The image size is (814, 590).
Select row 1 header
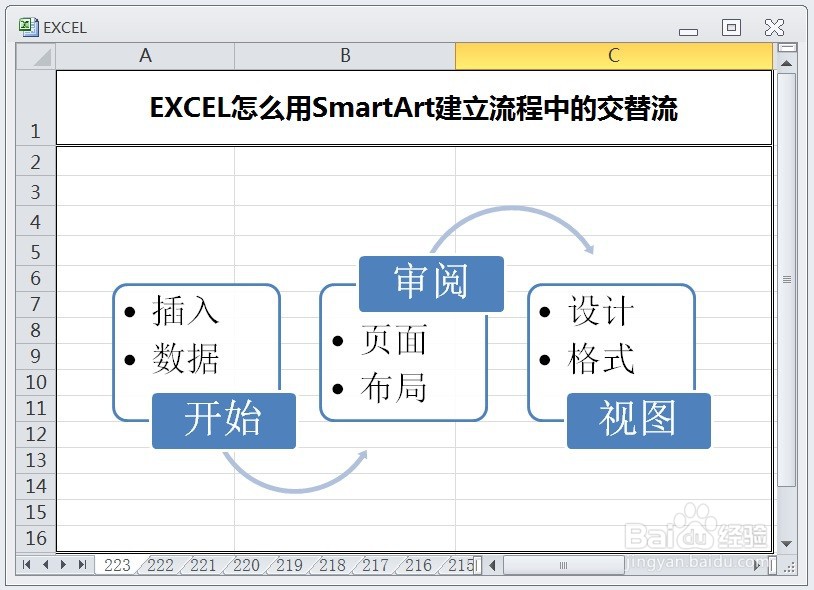click(35, 108)
